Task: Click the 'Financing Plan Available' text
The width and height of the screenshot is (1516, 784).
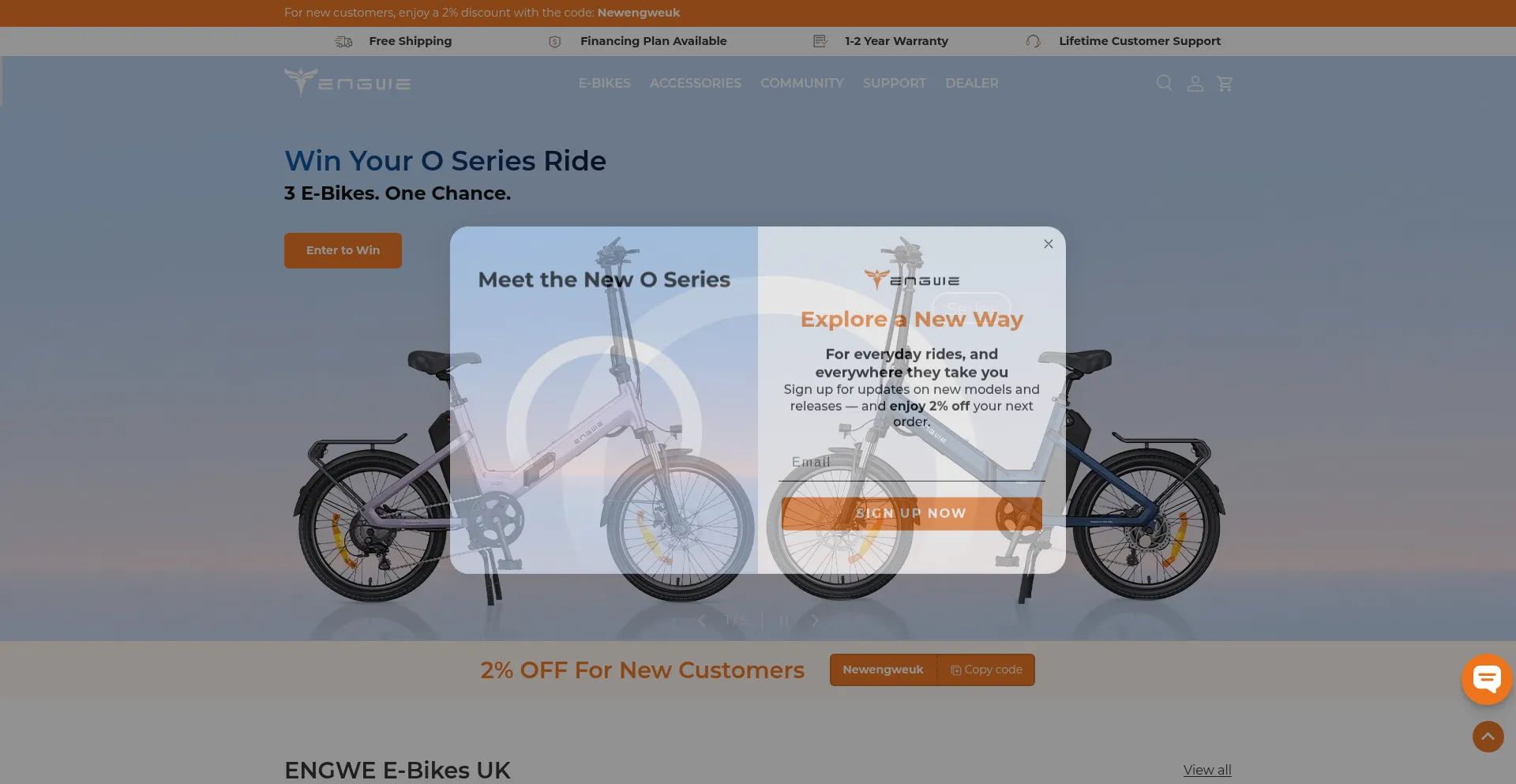Action: [653, 41]
